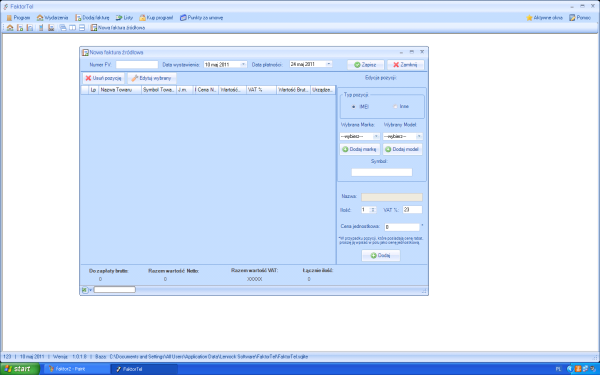Click the tile windows side-by-side icon
This screenshot has height=375, width=600.
(x=72, y=28)
